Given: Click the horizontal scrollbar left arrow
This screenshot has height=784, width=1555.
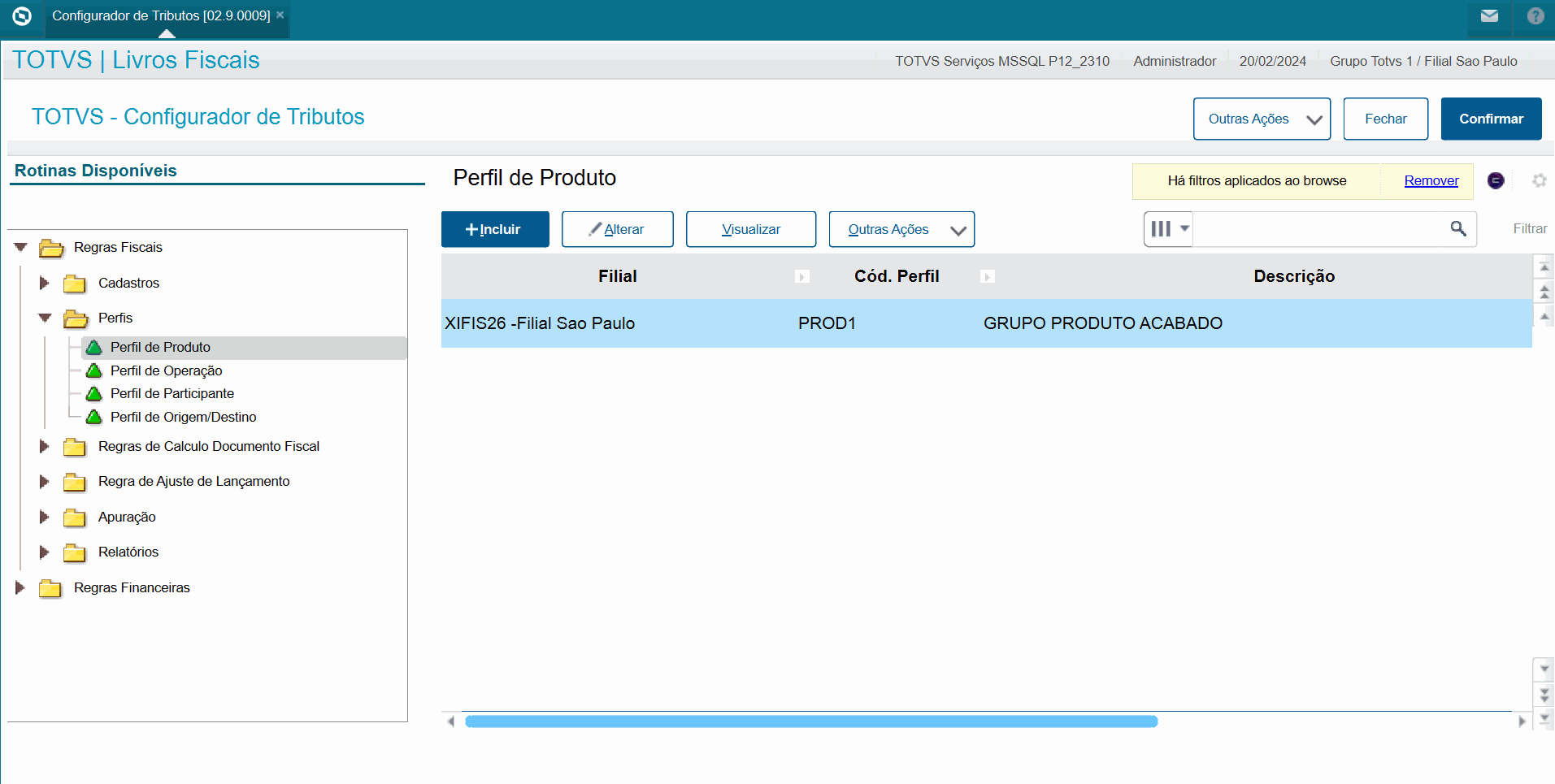Looking at the screenshot, I should pos(450,721).
